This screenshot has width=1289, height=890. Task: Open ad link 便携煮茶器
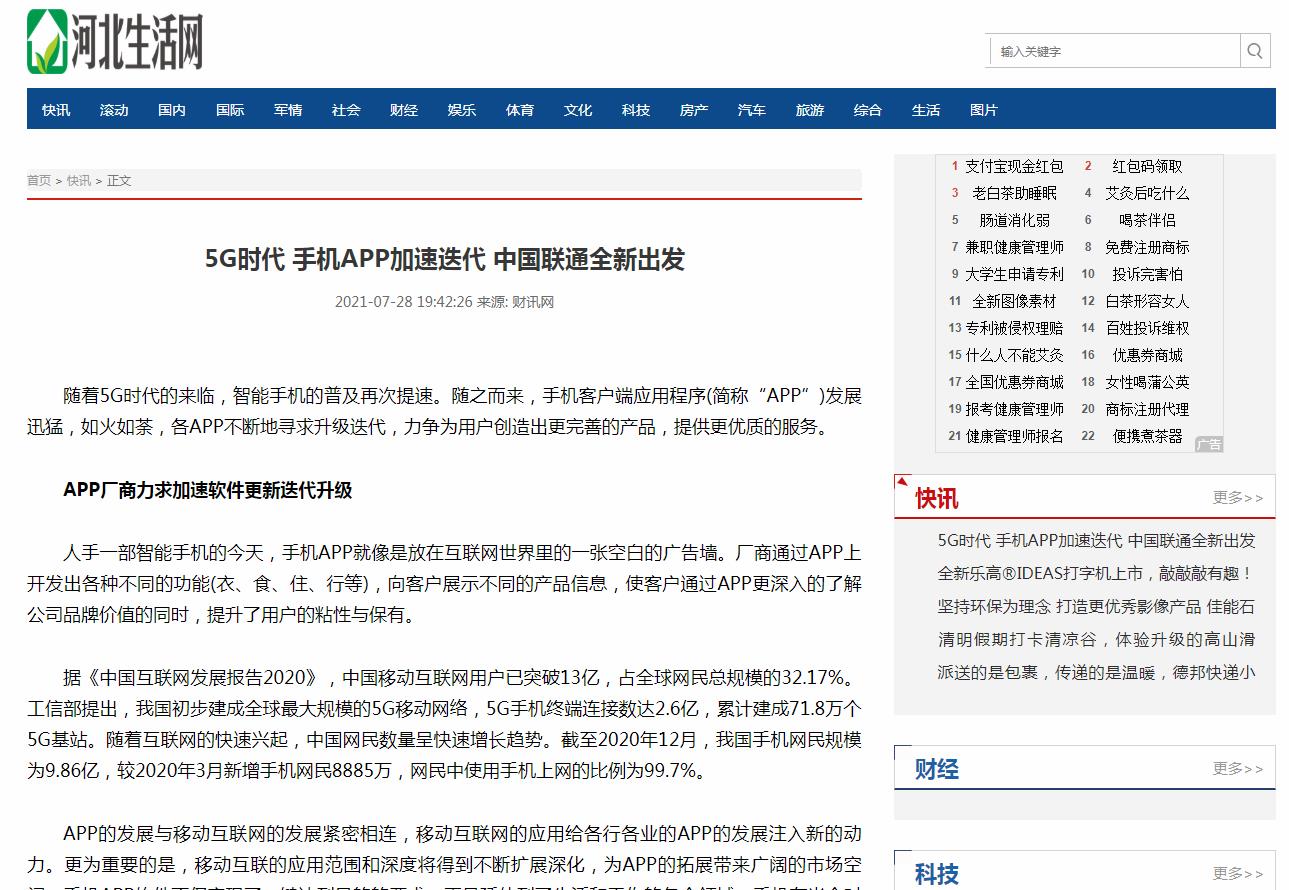click(1147, 436)
